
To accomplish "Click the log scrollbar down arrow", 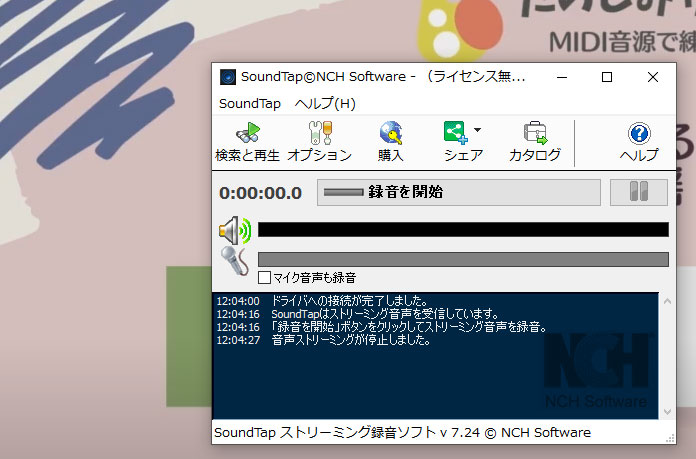I will 667,412.
